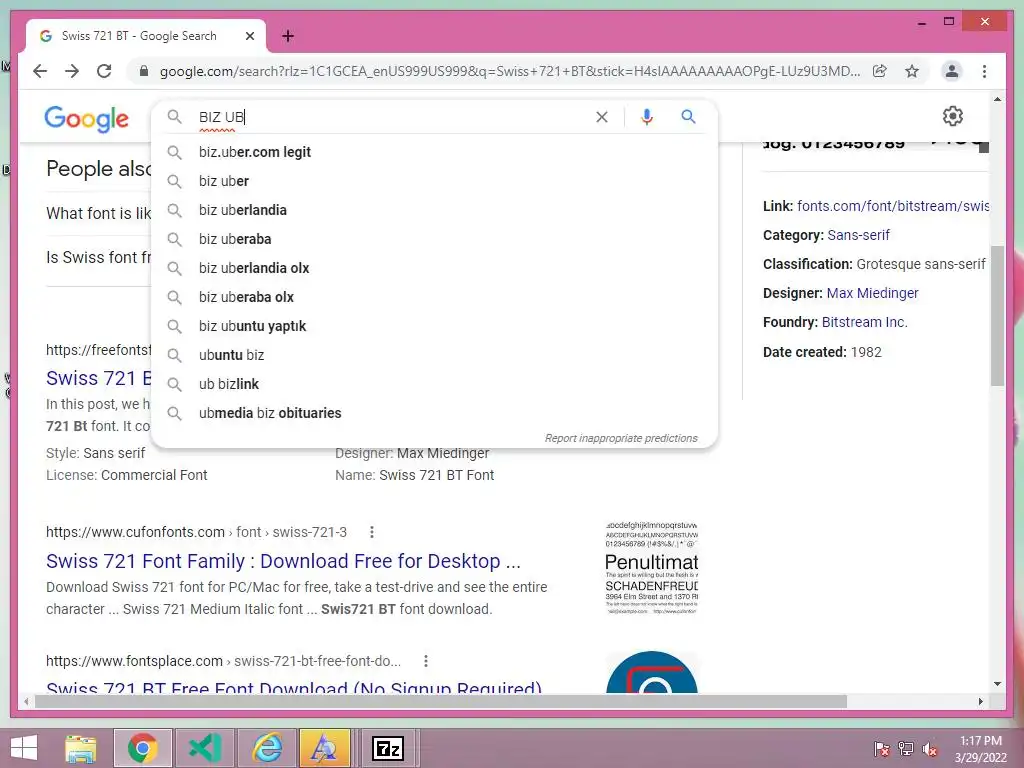Open Max Miedinger designer link
This screenshot has height=768, width=1024.
point(872,293)
